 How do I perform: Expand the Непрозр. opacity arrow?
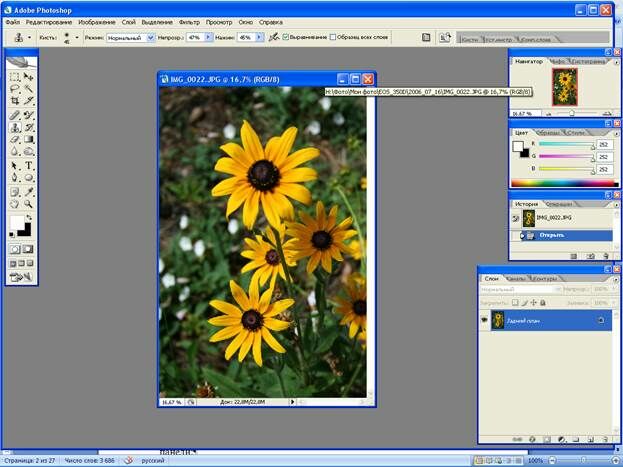209,37
